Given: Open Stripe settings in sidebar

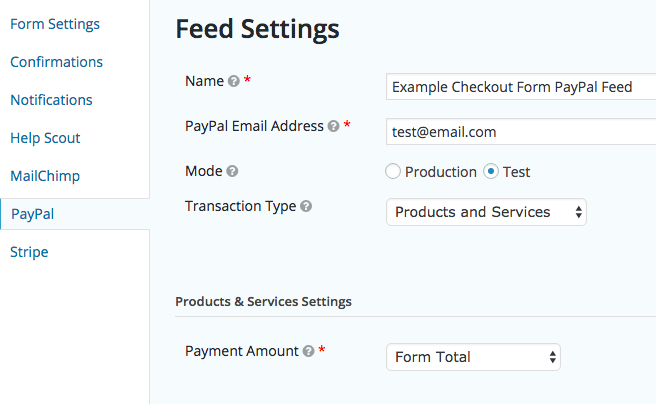Looking at the screenshot, I should pyautogui.click(x=29, y=252).
